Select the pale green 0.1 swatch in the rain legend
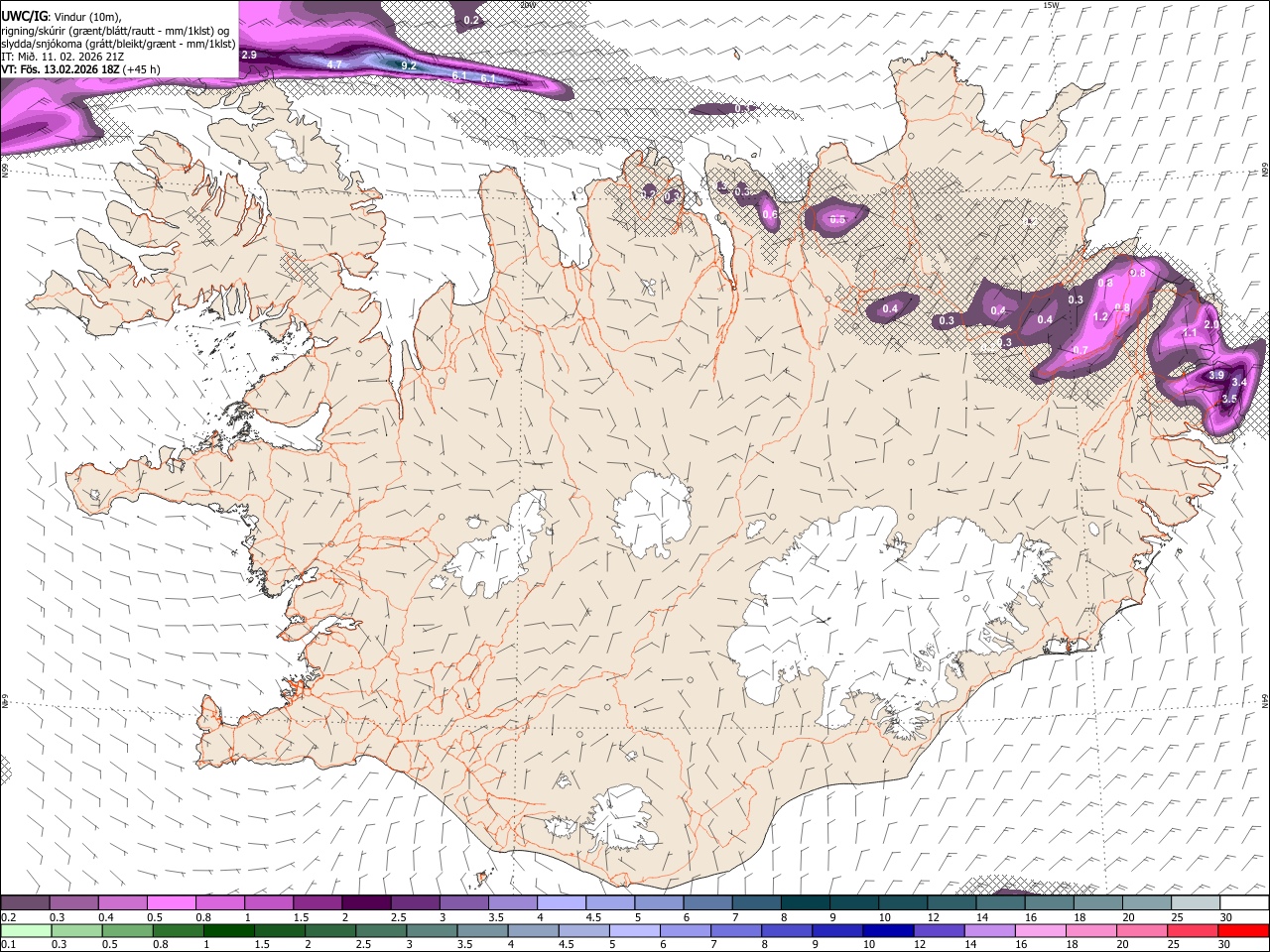The image size is (1270, 952). pos(24,930)
